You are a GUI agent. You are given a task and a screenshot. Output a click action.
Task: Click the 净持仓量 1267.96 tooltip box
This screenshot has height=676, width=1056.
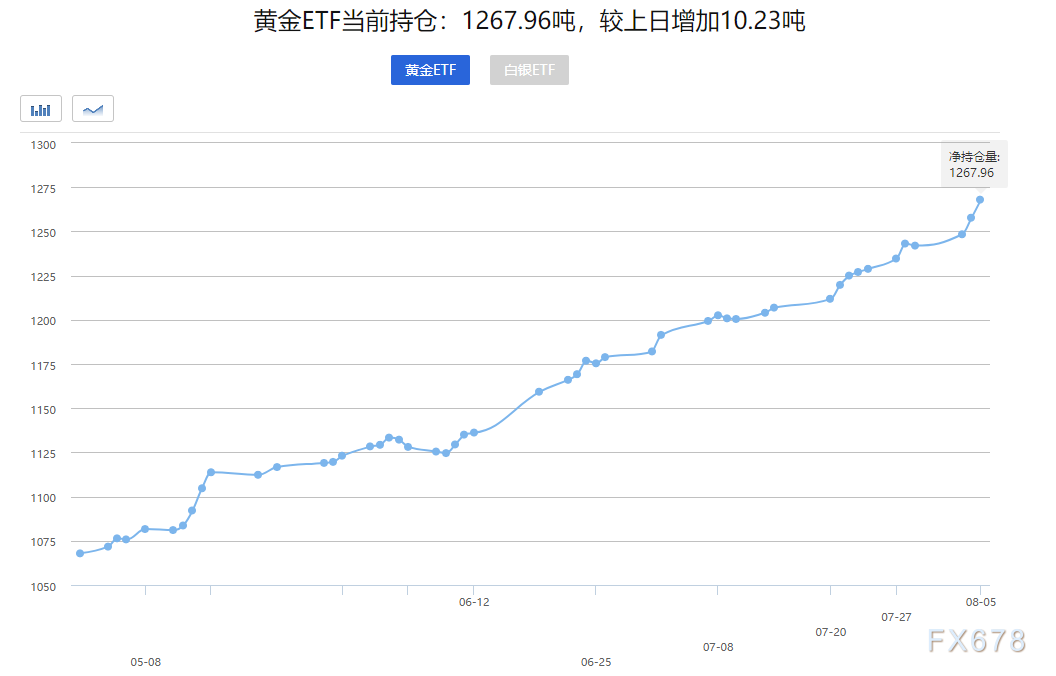point(974,165)
